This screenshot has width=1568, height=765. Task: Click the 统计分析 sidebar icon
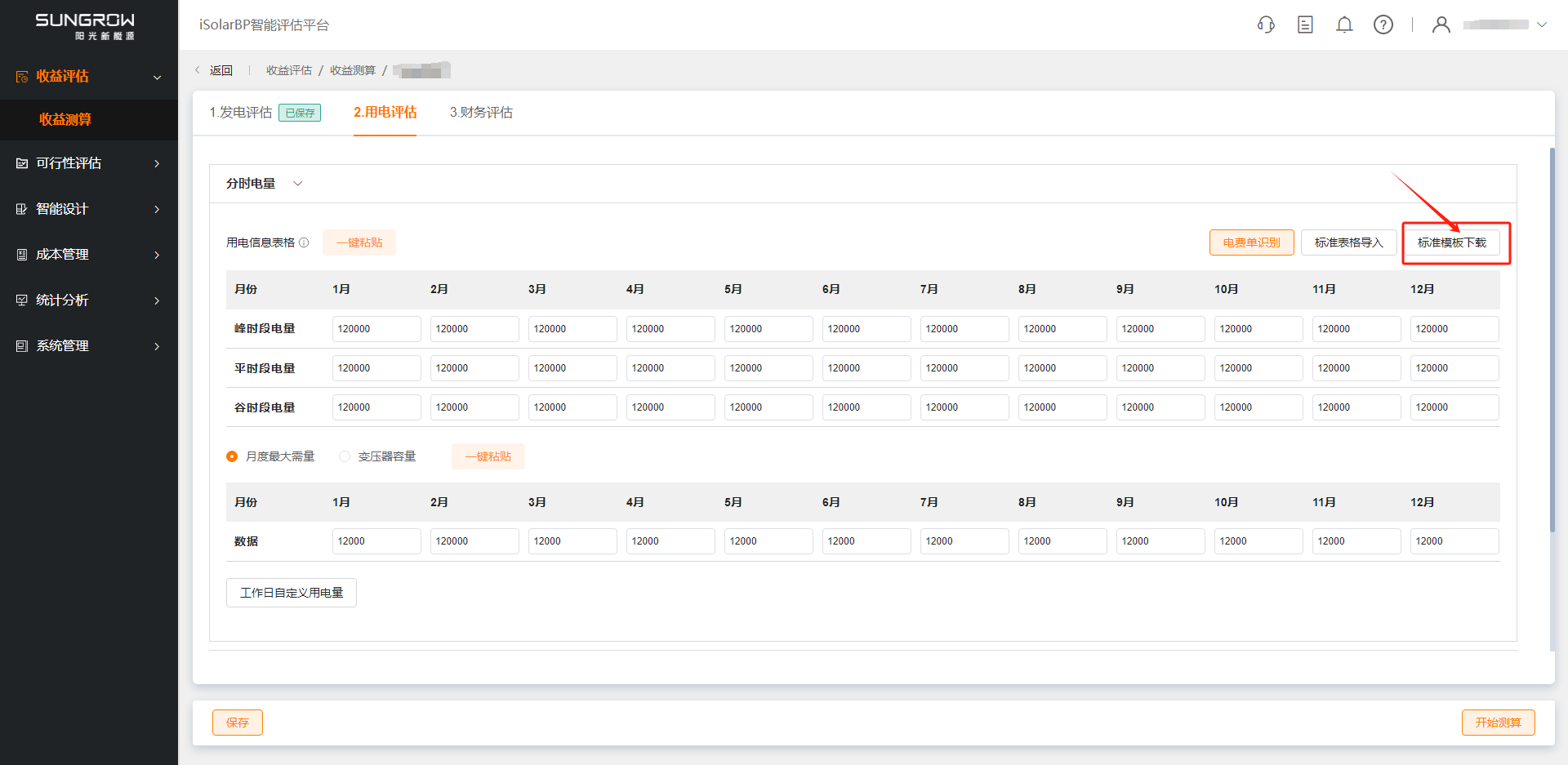click(x=22, y=300)
